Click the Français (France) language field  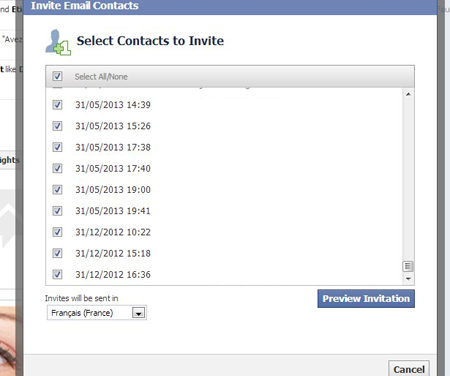(x=97, y=313)
